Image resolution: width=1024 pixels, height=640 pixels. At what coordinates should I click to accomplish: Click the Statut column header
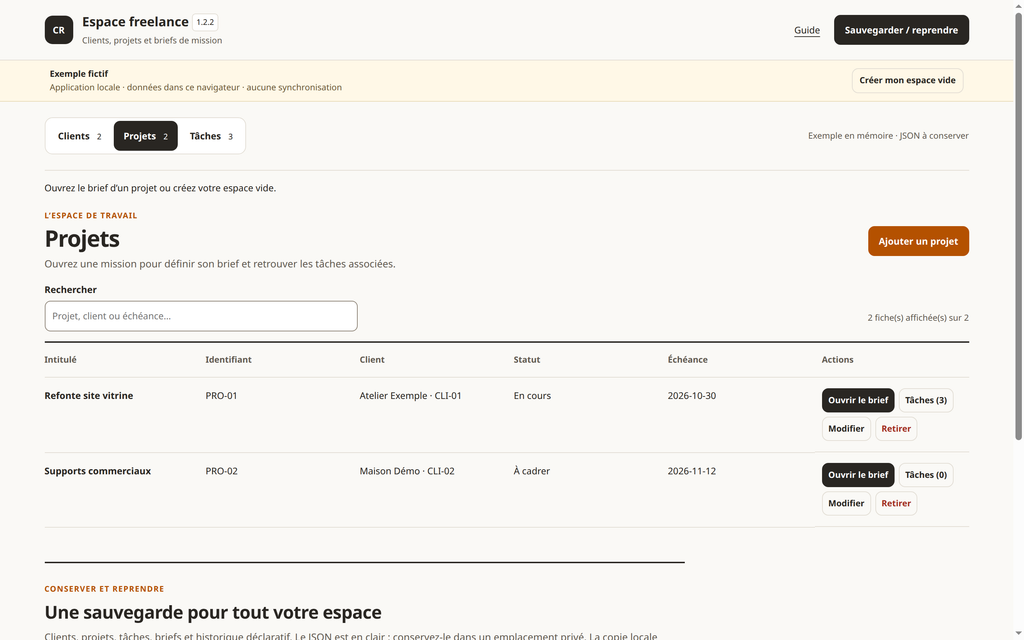[x=526, y=360]
